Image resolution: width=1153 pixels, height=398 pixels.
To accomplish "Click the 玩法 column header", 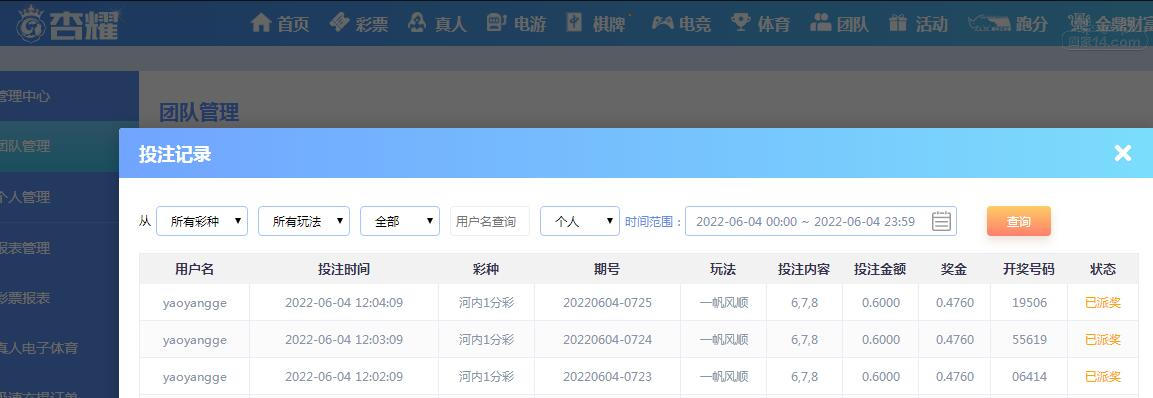I will tap(723, 269).
